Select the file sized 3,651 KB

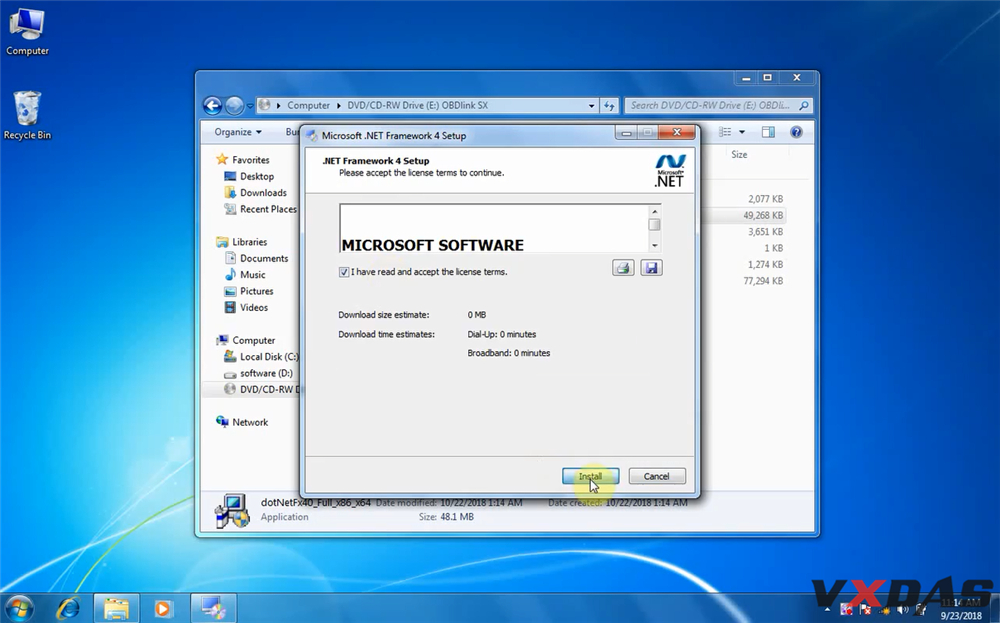[765, 231]
